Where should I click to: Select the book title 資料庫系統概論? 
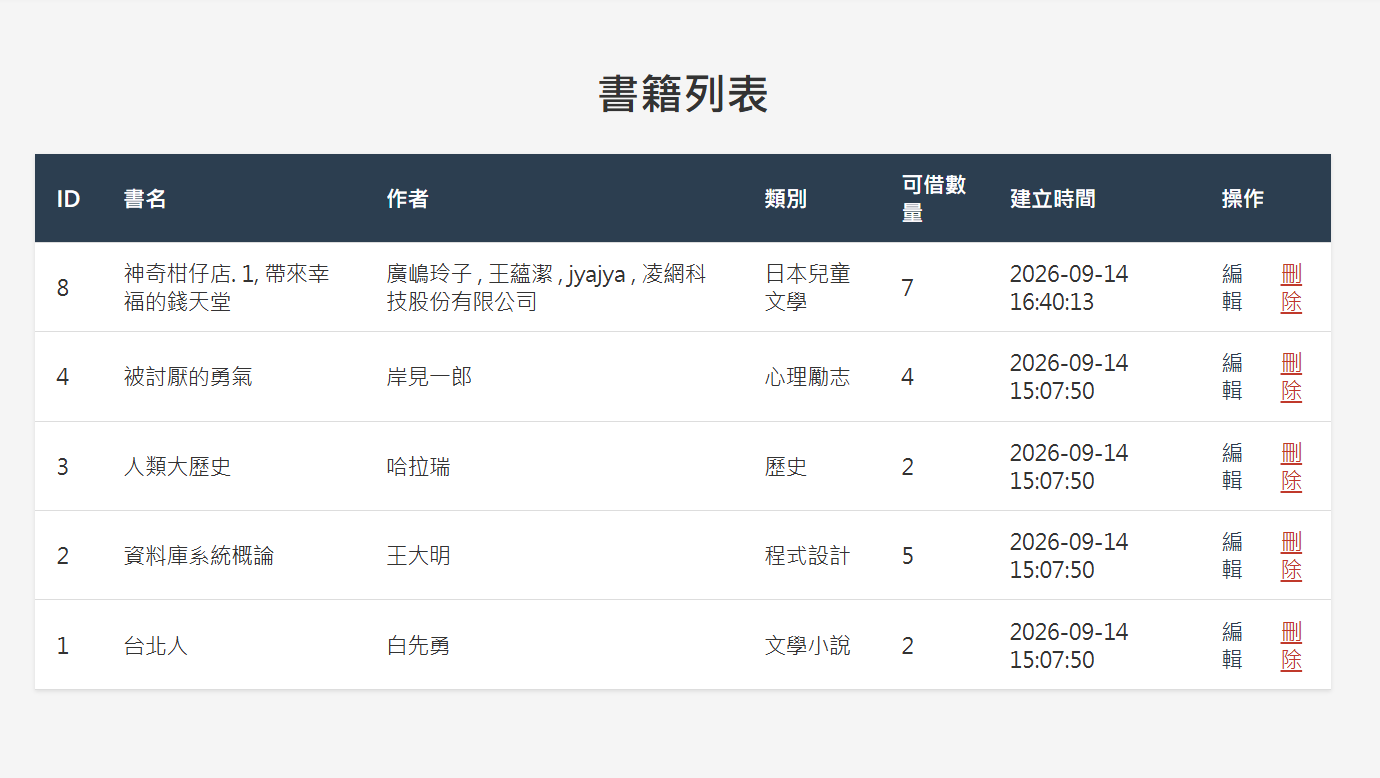click(199, 556)
